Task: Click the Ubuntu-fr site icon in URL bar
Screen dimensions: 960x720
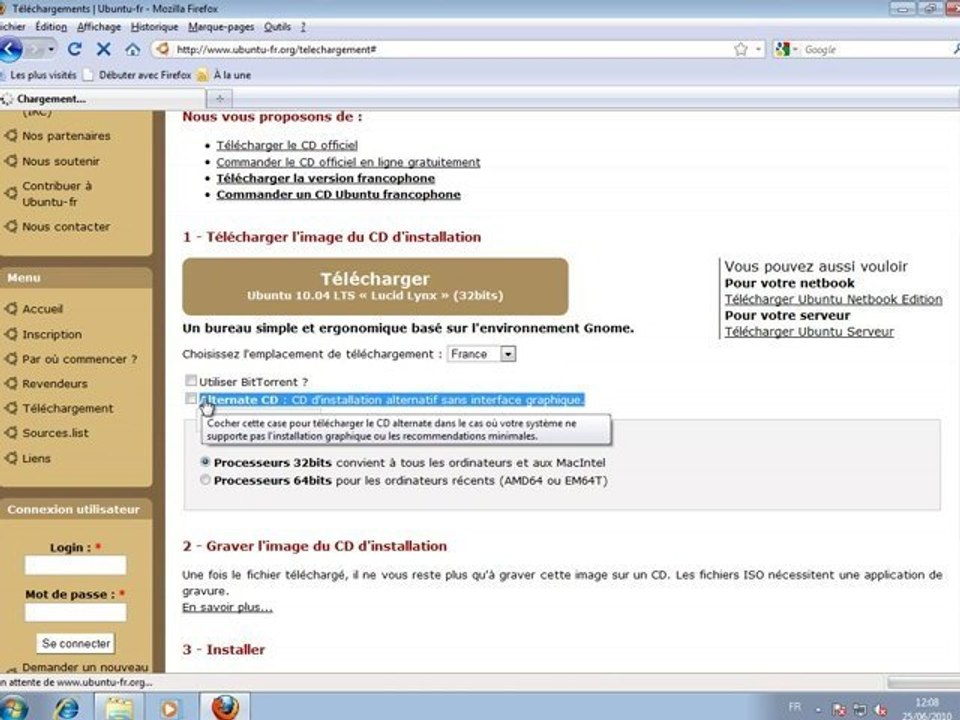Action: point(163,49)
